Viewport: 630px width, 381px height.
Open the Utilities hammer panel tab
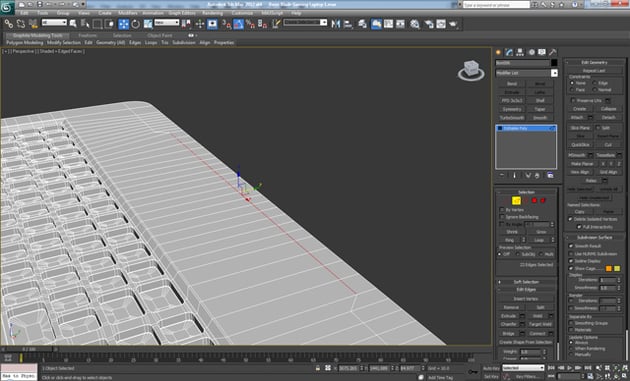coord(552,52)
